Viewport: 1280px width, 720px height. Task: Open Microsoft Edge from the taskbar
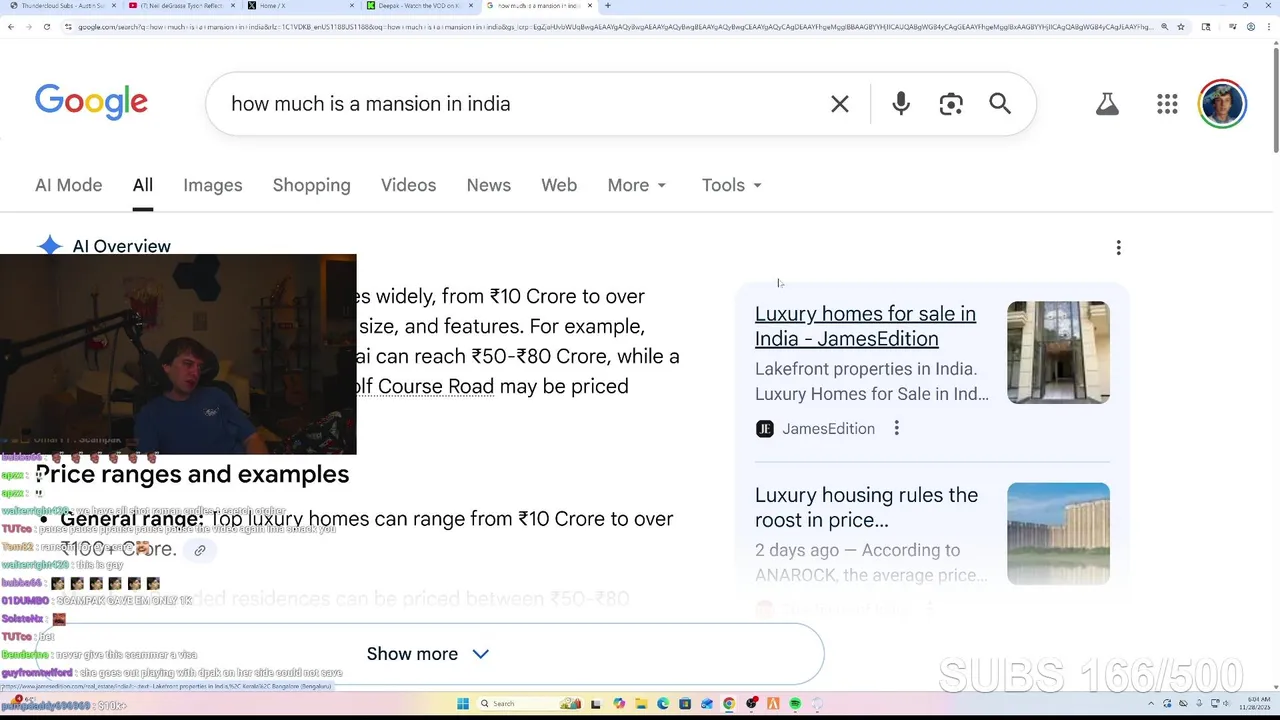pos(663,703)
